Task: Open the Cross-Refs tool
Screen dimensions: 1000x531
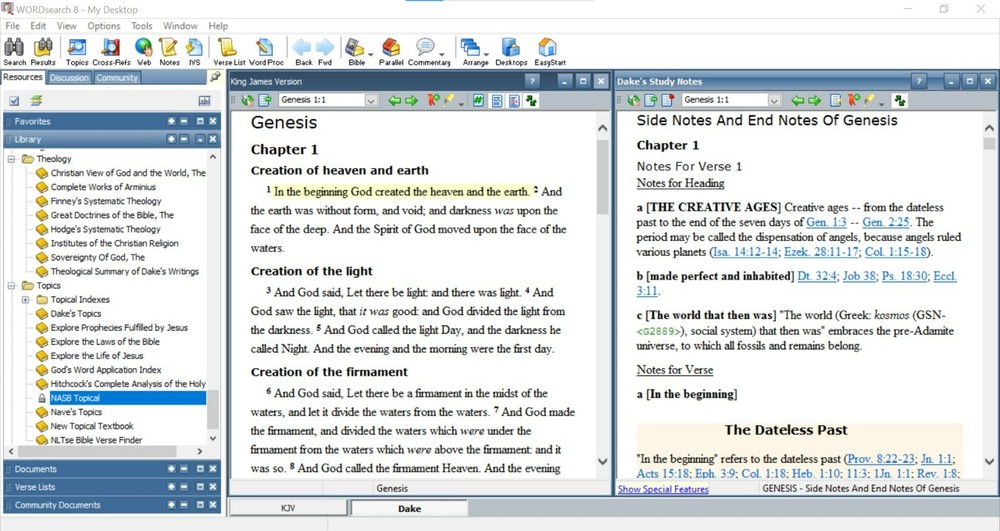Action: [111, 52]
